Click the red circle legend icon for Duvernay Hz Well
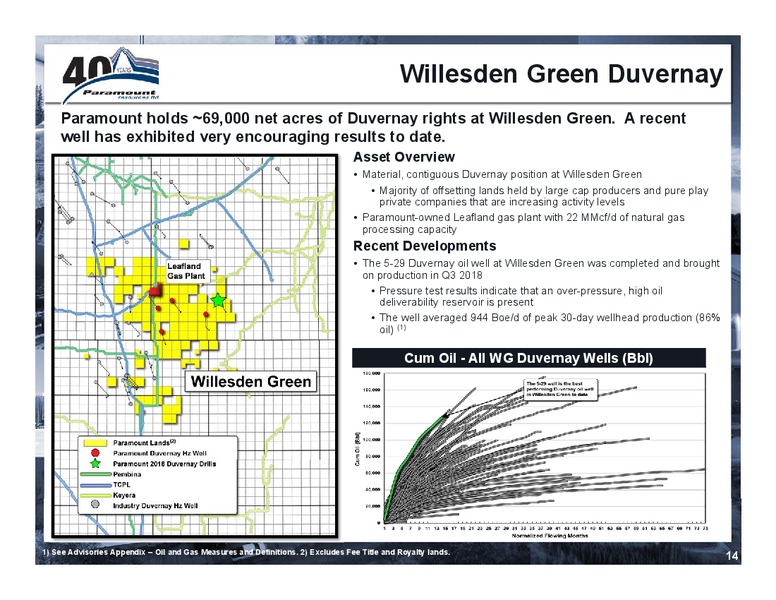The height and width of the screenshot is (600, 776). [96, 453]
